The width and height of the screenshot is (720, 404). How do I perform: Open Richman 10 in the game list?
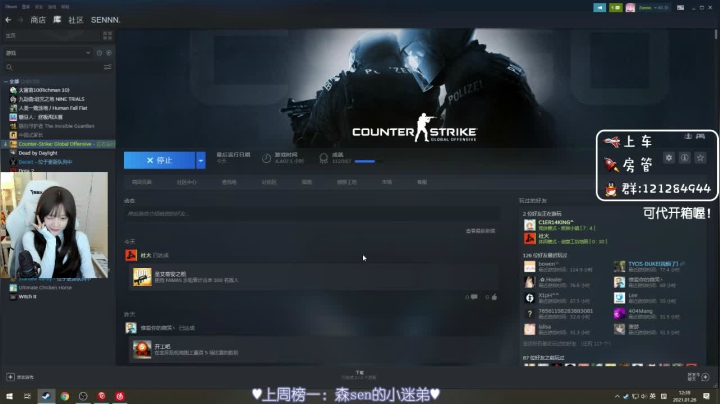click(44, 90)
